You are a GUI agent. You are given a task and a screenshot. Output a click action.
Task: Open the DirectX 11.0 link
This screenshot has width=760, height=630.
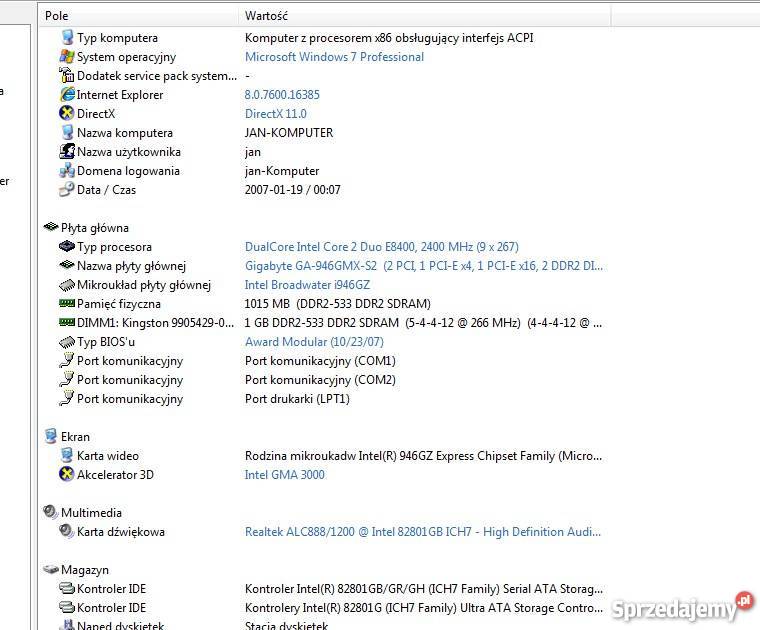pos(276,114)
